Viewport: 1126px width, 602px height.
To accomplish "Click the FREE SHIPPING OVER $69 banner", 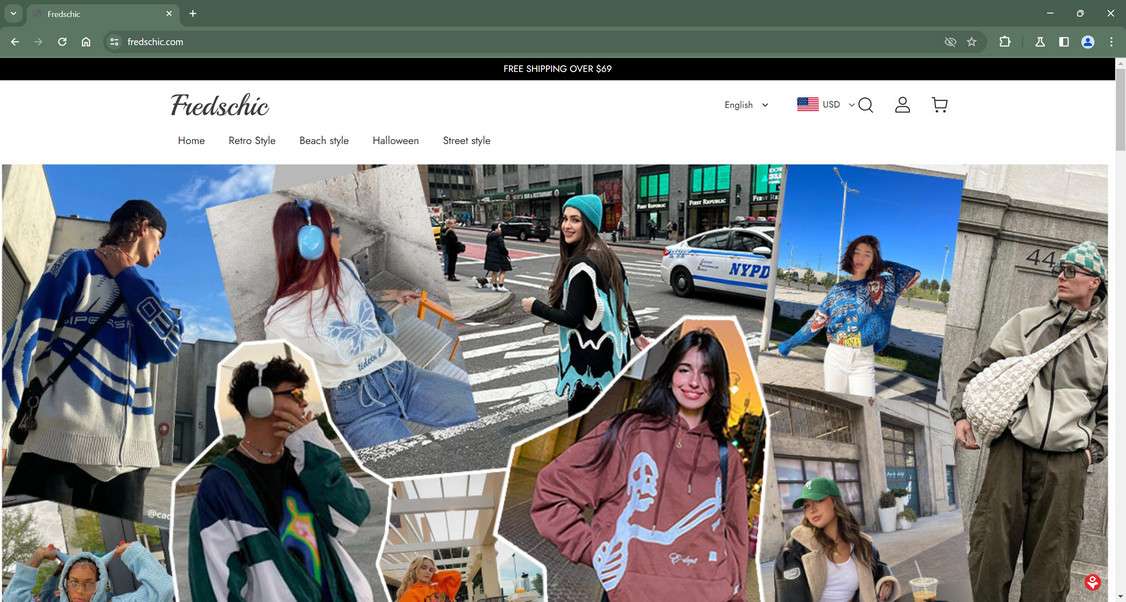I will click(x=557, y=69).
